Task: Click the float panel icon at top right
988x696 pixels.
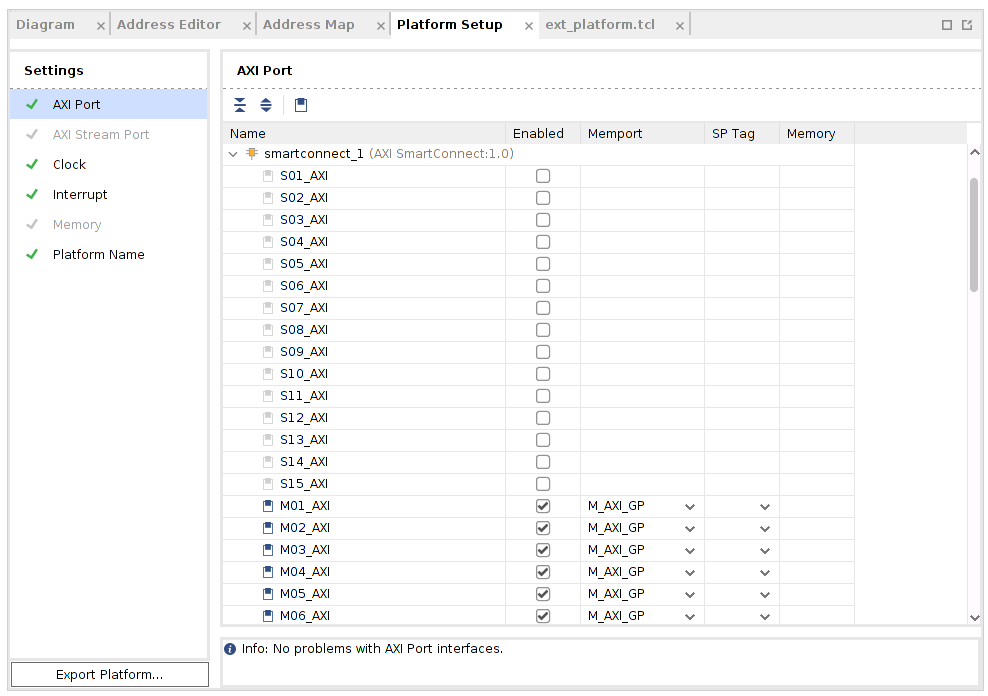Action: pyautogui.click(x=967, y=25)
